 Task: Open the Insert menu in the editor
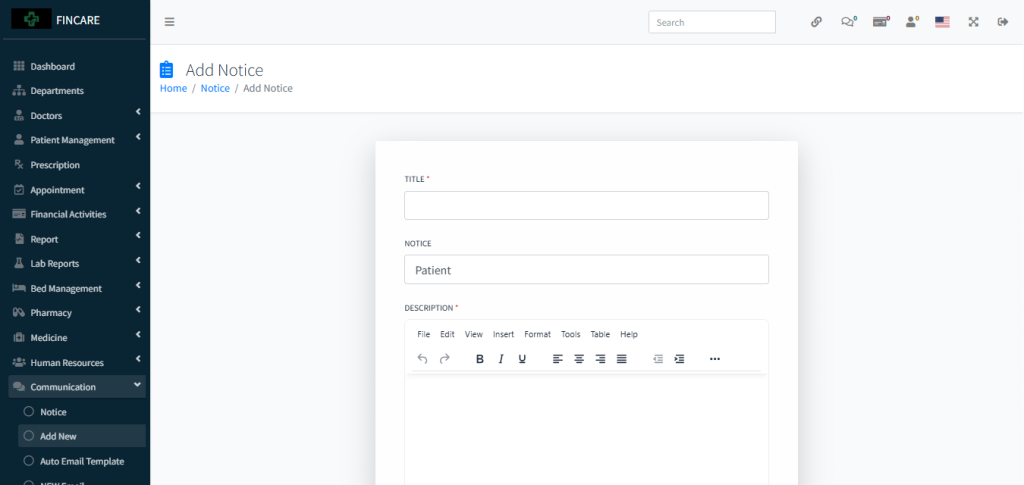point(503,334)
